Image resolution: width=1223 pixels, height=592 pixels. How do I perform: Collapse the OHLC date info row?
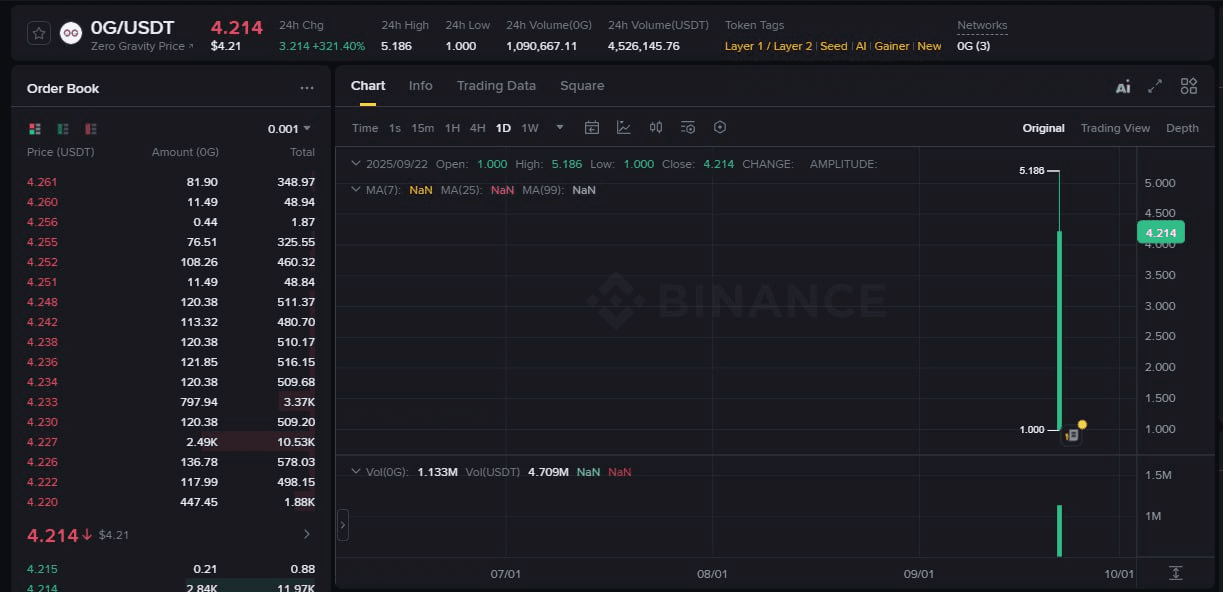click(356, 164)
